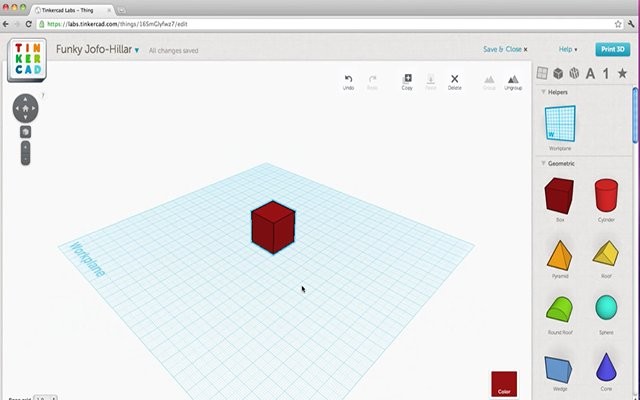Pick the Pyramid shape
Screen dimensions: 640x400
(559, 253)
